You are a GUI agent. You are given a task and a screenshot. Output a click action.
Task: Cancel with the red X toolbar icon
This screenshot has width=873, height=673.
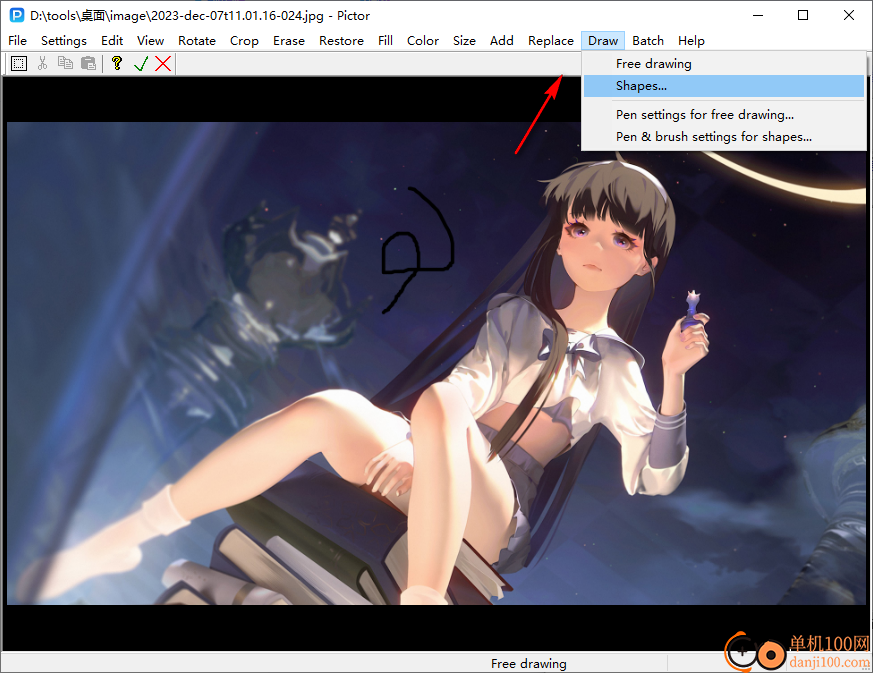[x=163, y=63]
